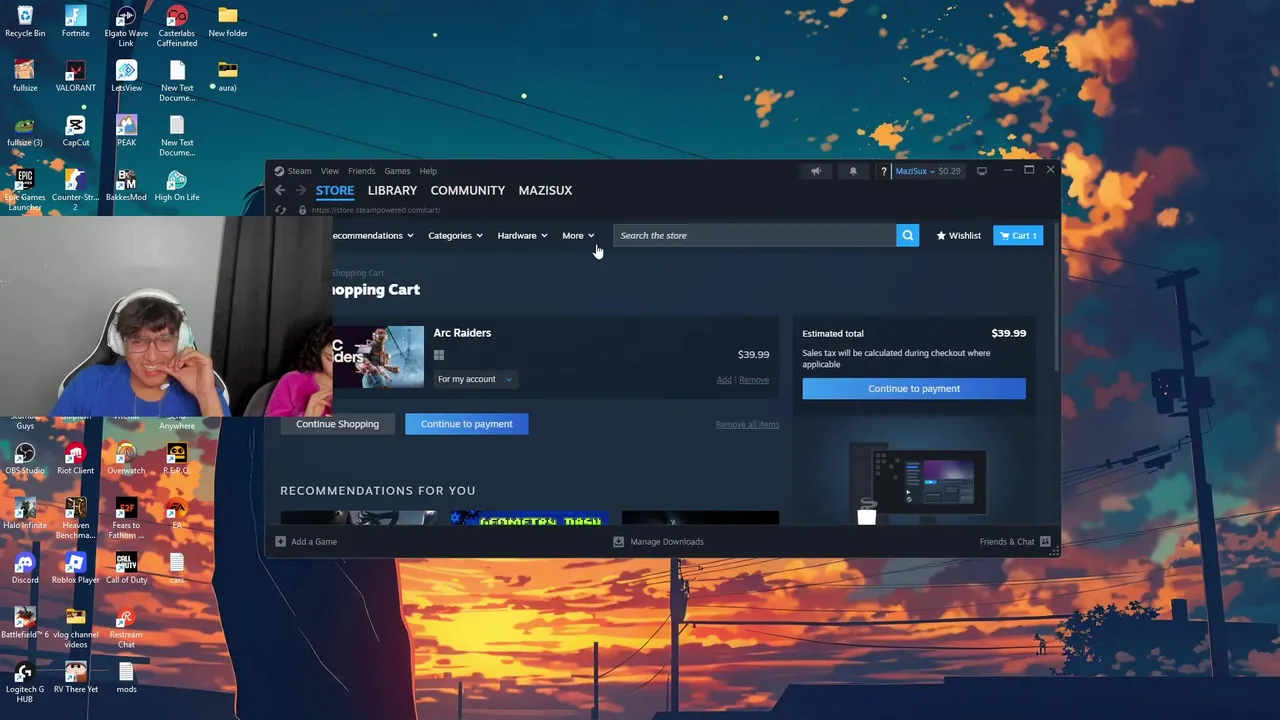This screenshot has width=1280, height=720.
Task: Select the STORE tab
Action: coord(335,190)
